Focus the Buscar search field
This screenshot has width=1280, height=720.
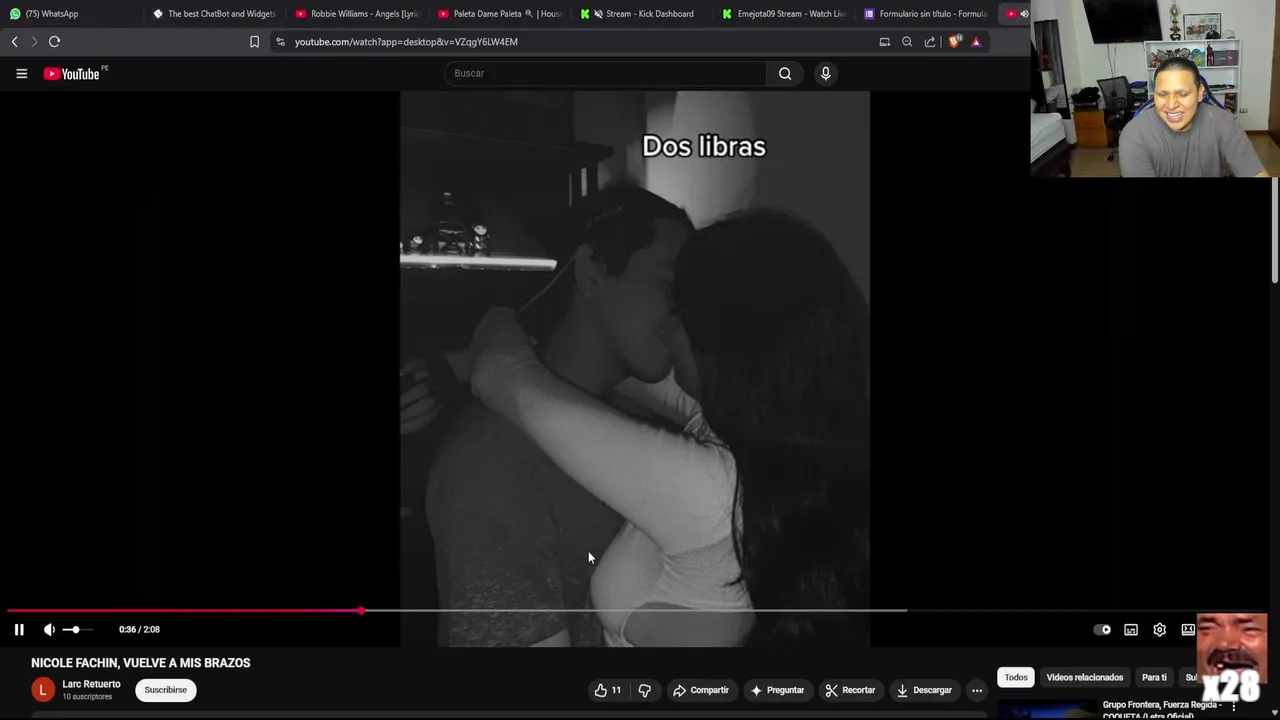pyautogui.click(x=605, y=73)
